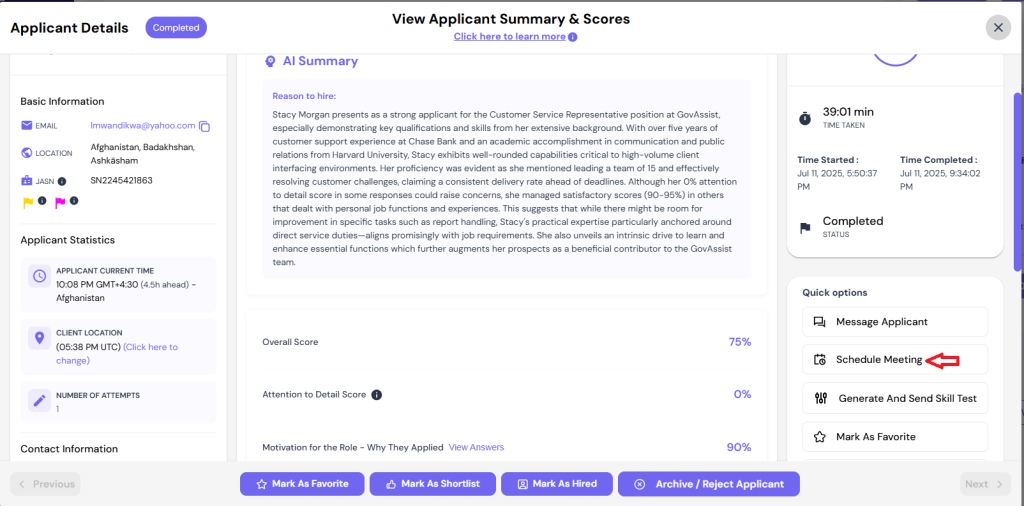
Task: Click Mark As Favorite in Quick options
Action: [895, 437]
